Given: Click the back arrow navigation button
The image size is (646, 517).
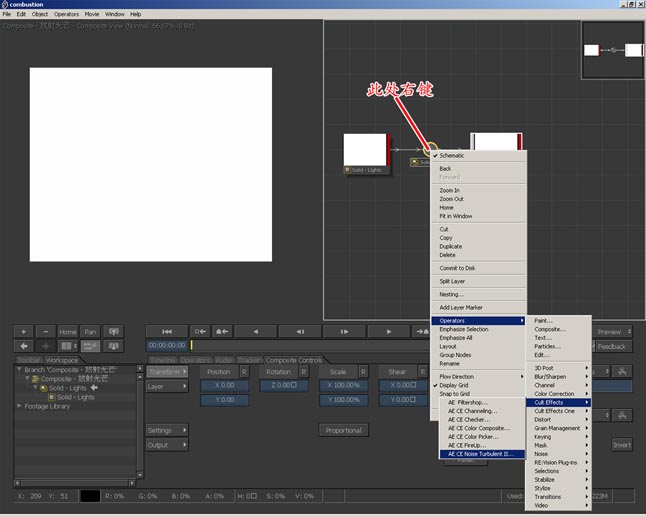Looking at the screenshot, I should click(23, 346).
